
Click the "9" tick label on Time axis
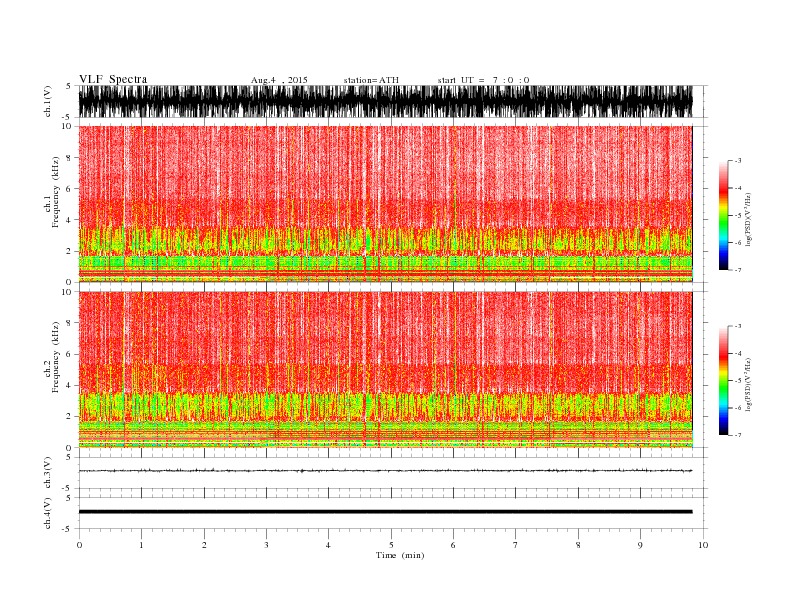tap(640, 545)
